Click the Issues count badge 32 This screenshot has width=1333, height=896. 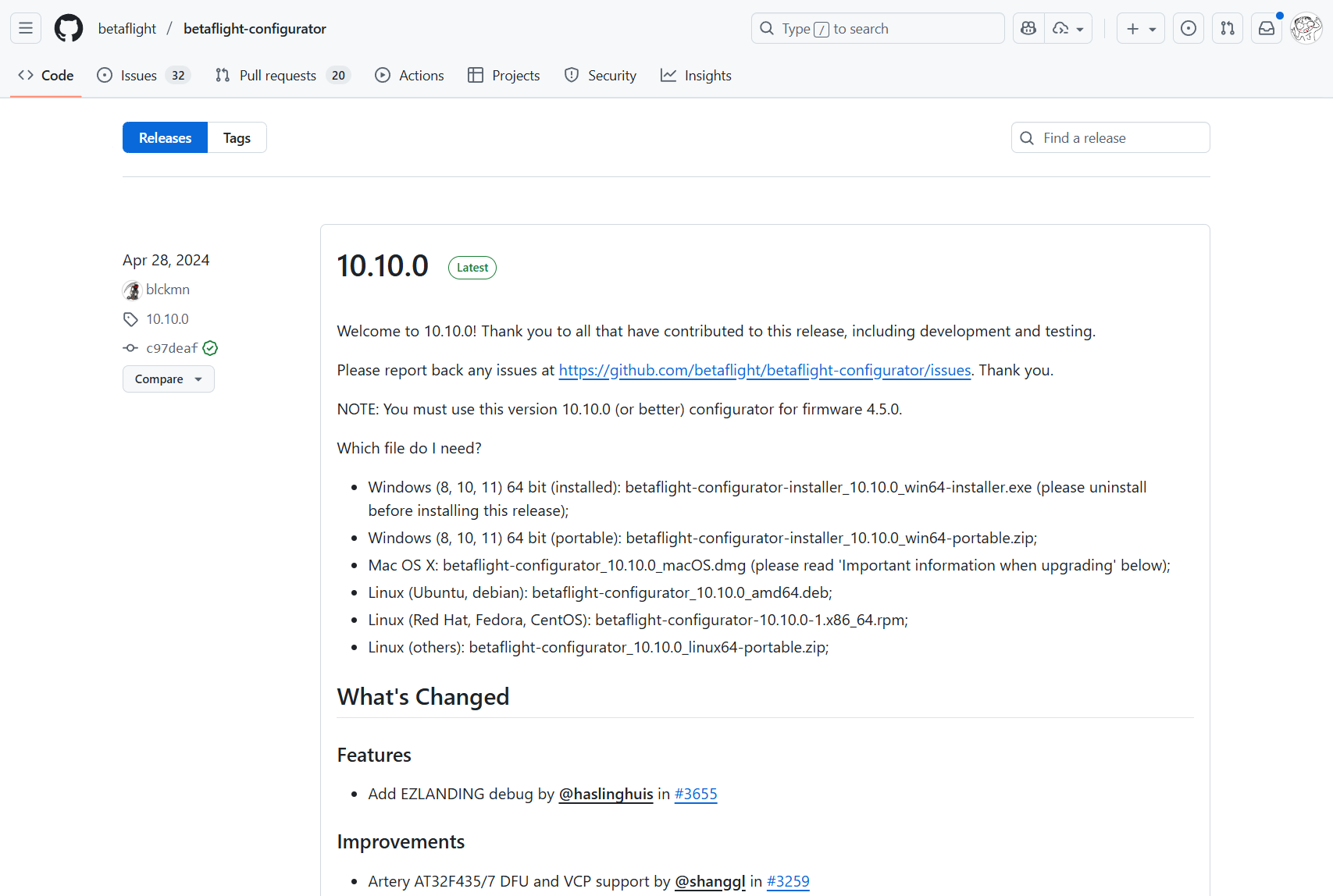[x=178, y=76]
